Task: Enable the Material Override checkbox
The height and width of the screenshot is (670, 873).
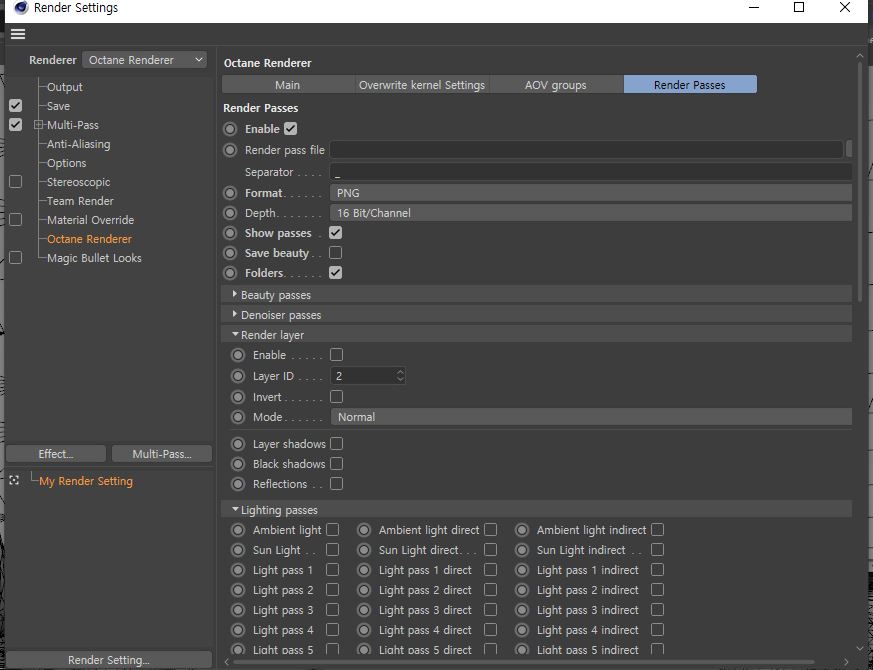Action: pos(16,220)
